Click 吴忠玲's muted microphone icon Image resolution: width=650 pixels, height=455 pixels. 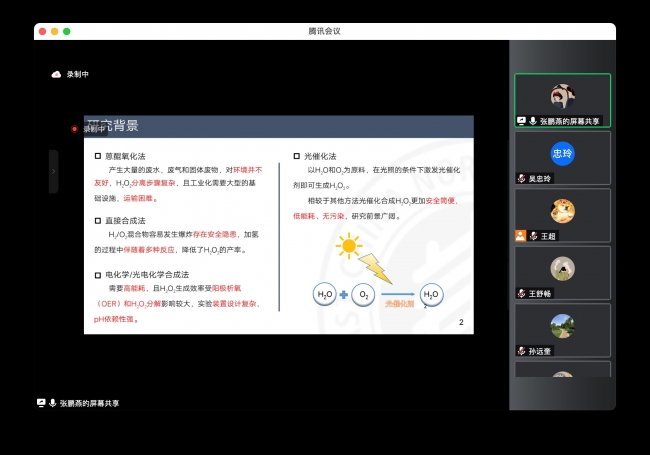[521, 178]
